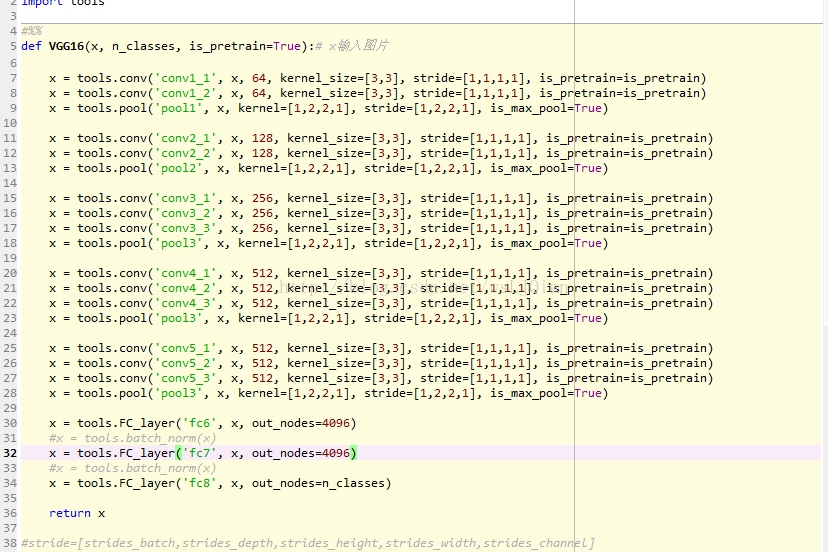The image size is (828, 552).
Task: Click the 'conv4_3' layer name
Action: click(185, 303)
